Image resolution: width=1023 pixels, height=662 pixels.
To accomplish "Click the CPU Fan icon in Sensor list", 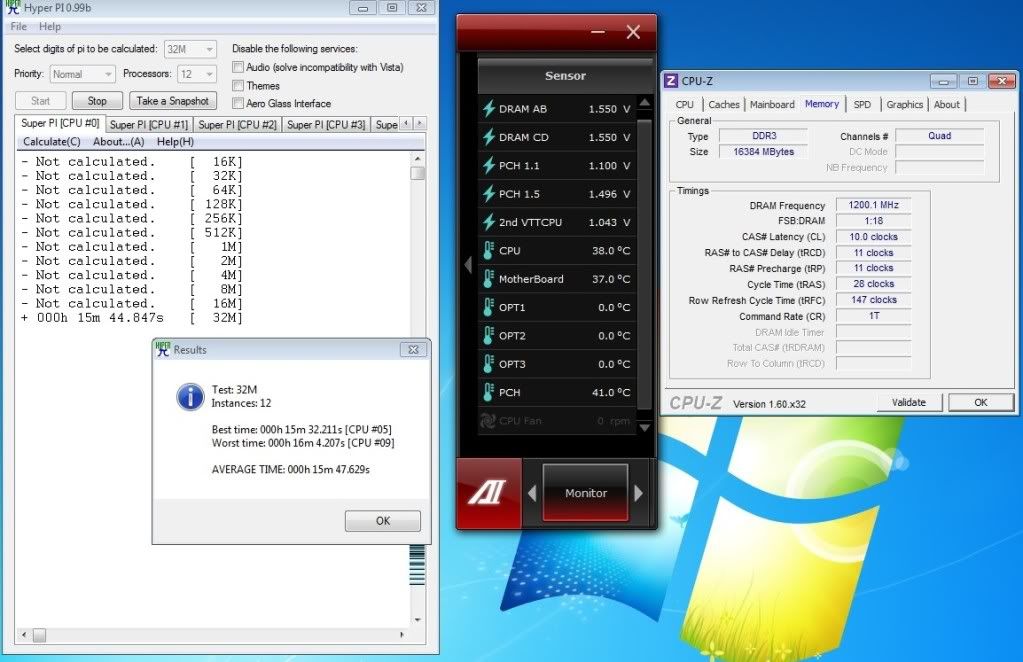I will pyautogui.click(x=487, y=421).
